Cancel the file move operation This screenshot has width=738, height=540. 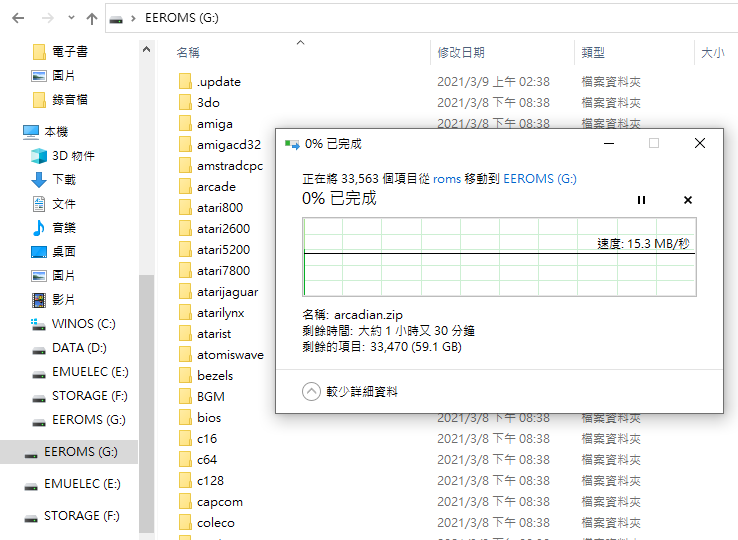pyautogui.click(x=687, y=200)
